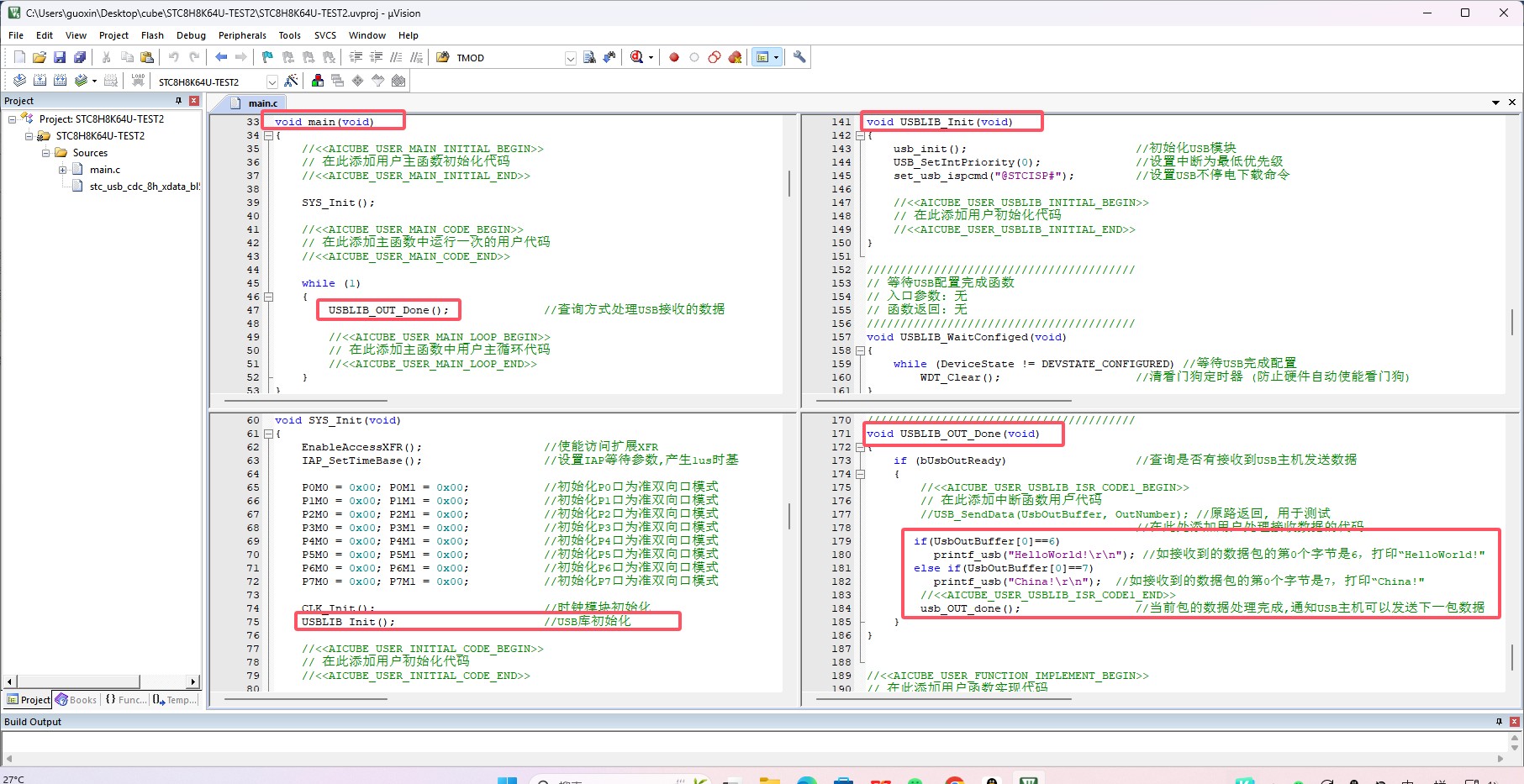Unindent selected lines with the outdent icon
The height and width of the screenshot is (784, 1524).
click(376, 57)
